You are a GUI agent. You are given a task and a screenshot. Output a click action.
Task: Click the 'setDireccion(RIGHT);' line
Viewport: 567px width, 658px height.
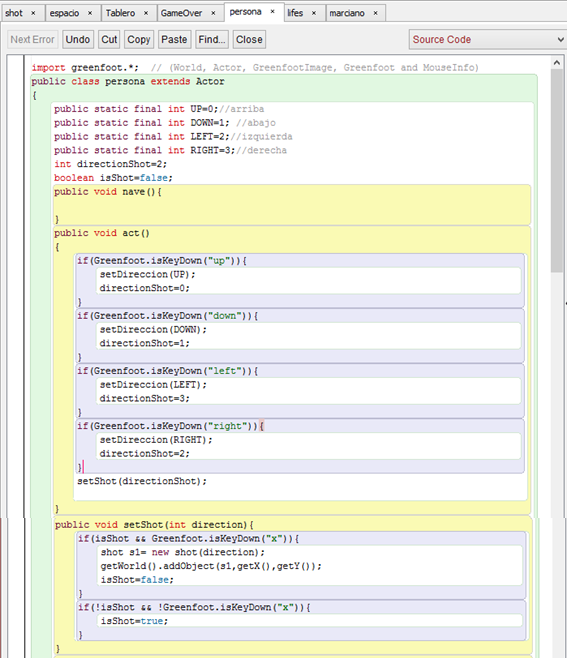tap(156, 440)
